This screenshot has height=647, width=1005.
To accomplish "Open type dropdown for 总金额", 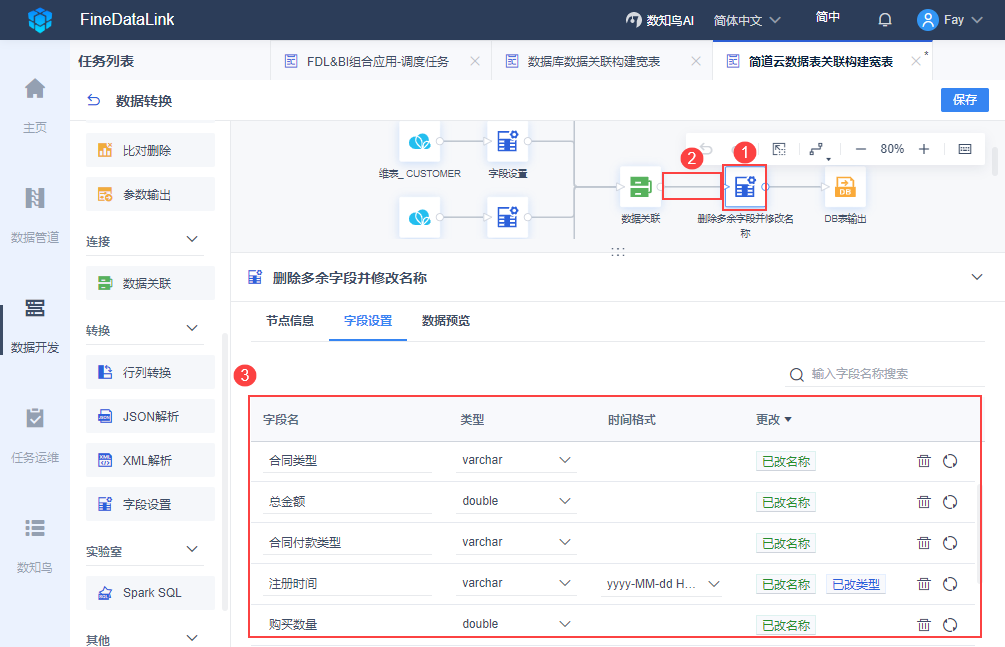I will click(516, 501).
